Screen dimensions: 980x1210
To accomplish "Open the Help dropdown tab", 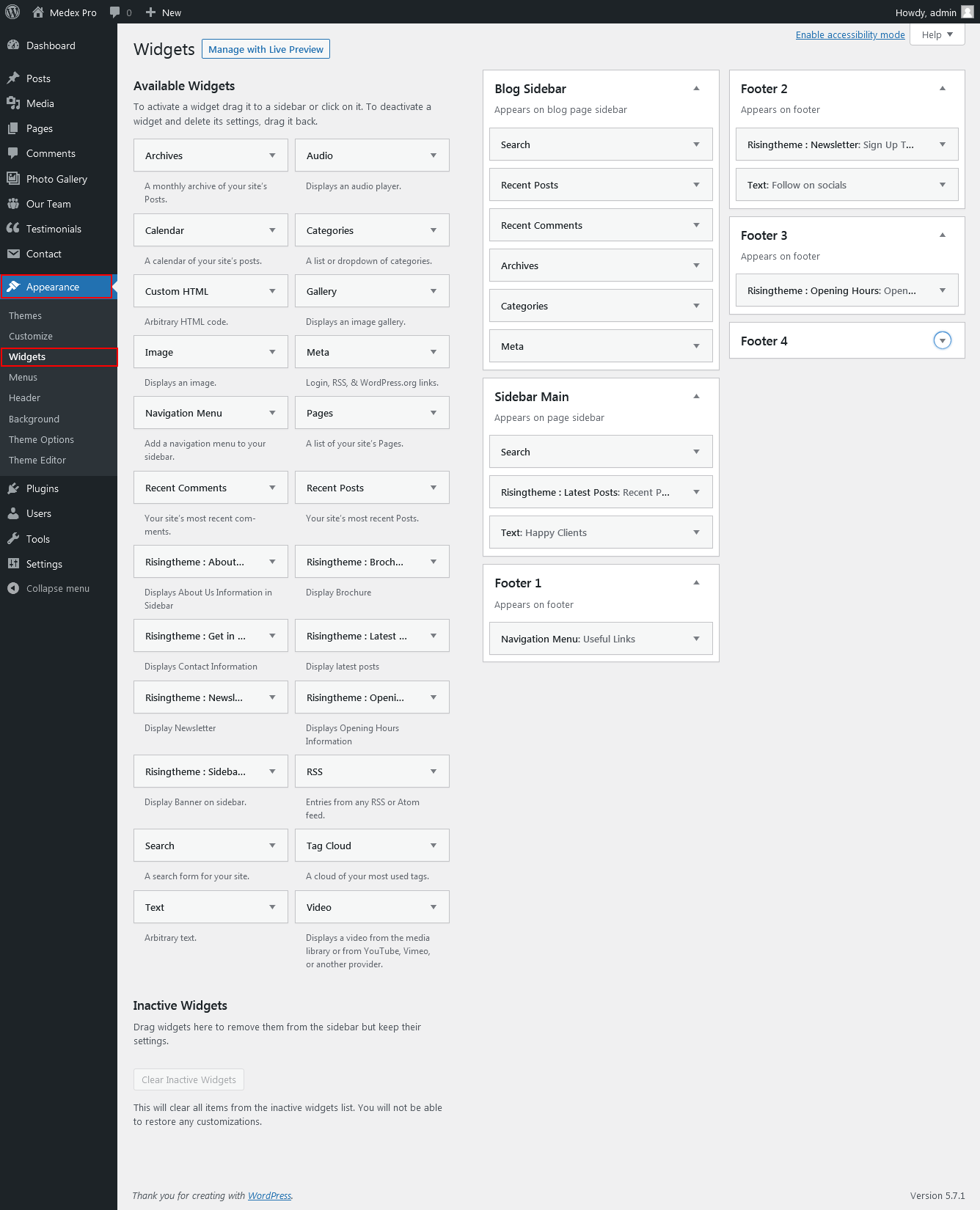I will point(937,34).
